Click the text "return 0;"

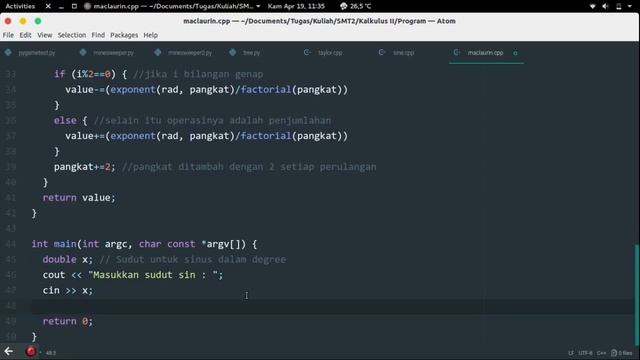click(68, 321)
